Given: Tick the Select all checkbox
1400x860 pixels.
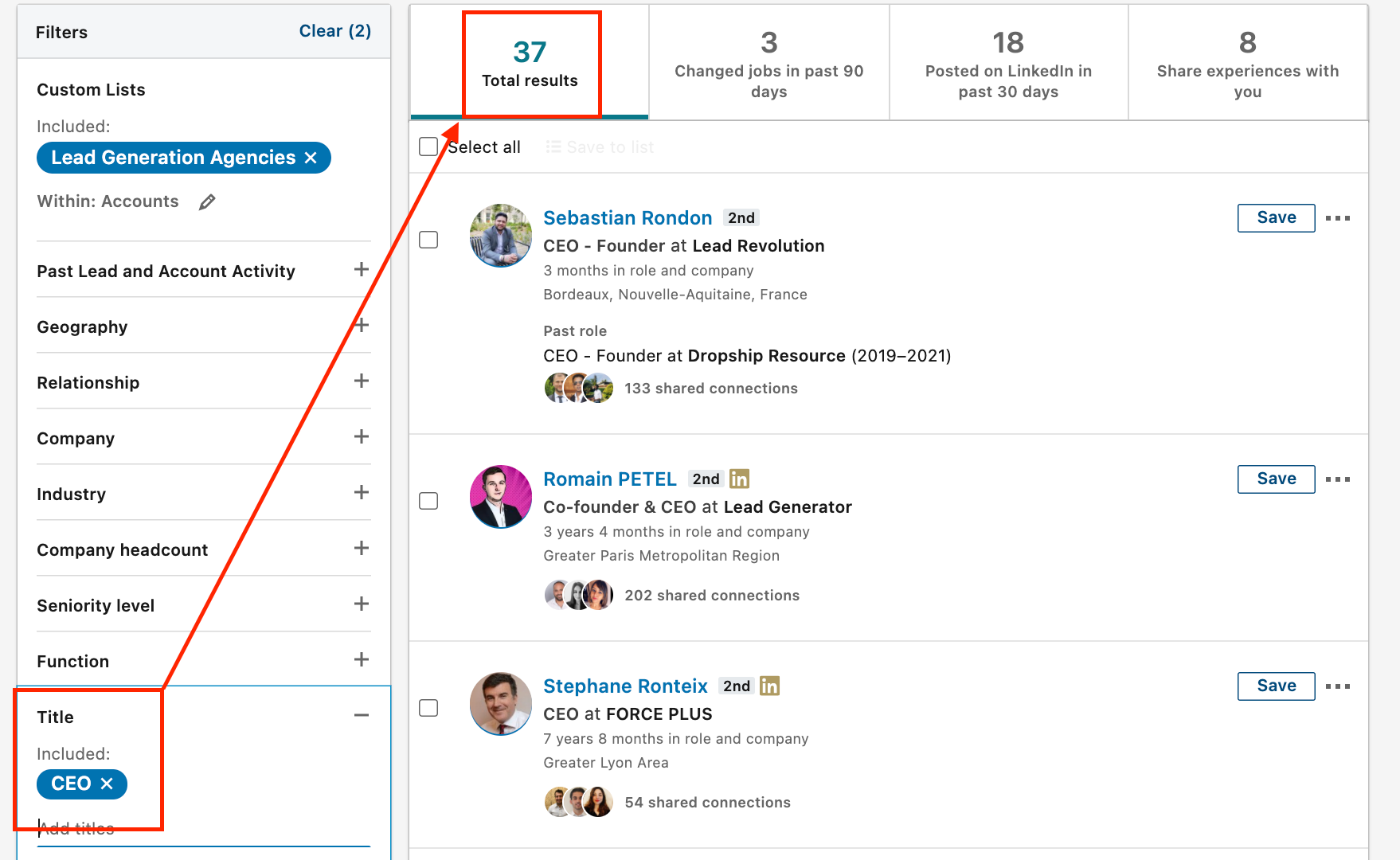Looking at the screenshot, I should click(x=428, y=147).
